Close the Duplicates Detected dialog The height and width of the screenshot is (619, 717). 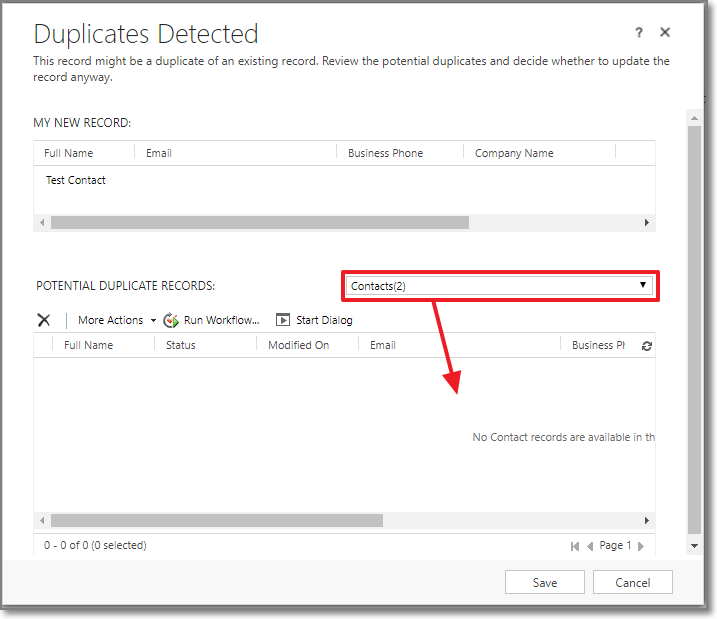(665, 33)
